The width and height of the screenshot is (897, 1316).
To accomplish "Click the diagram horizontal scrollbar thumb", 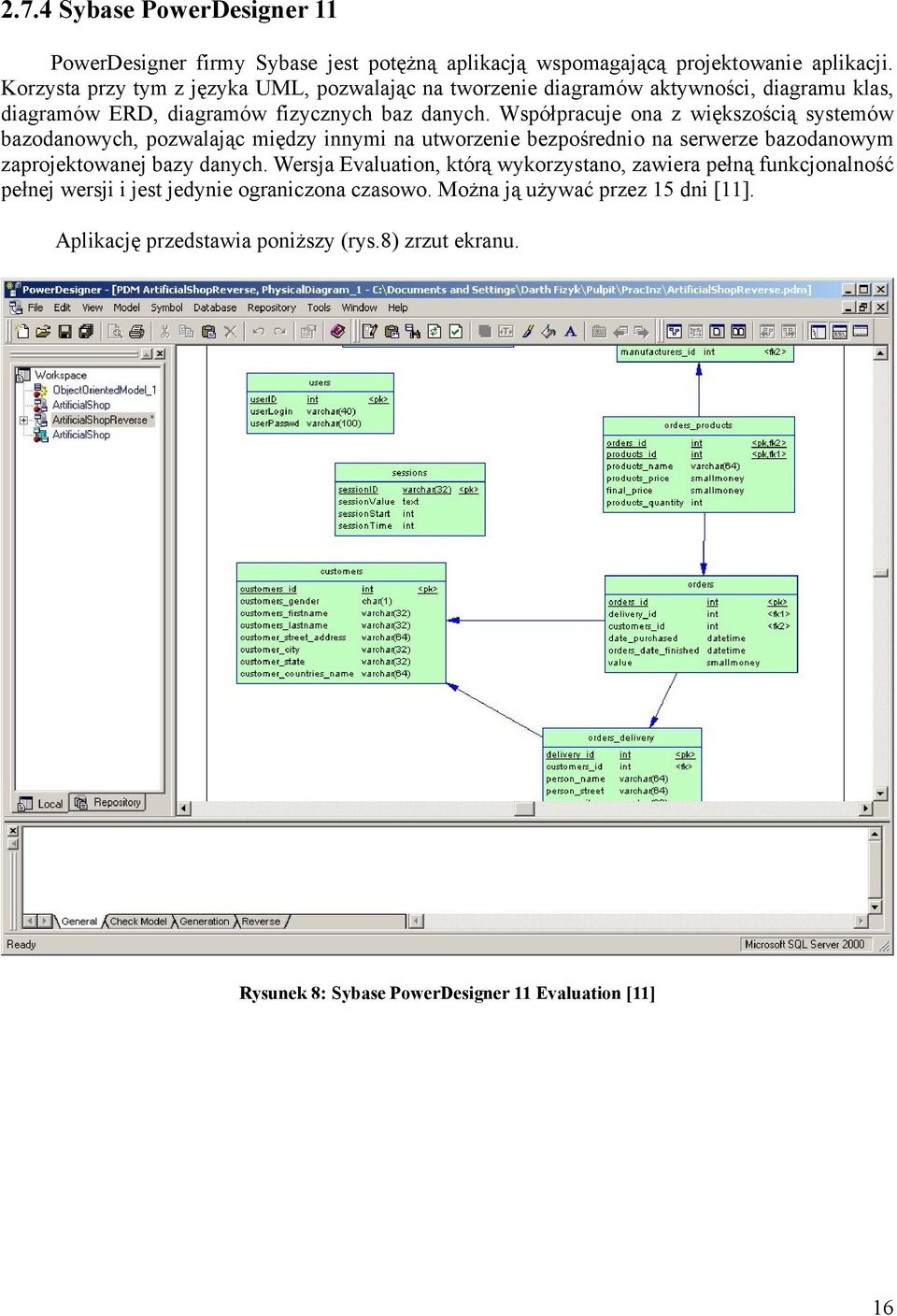I will point(525,808).
